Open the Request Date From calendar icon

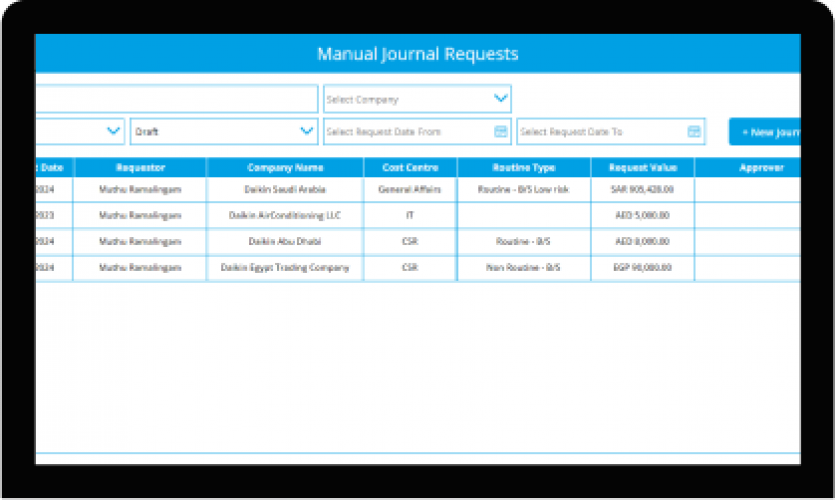tap(501, 132)
